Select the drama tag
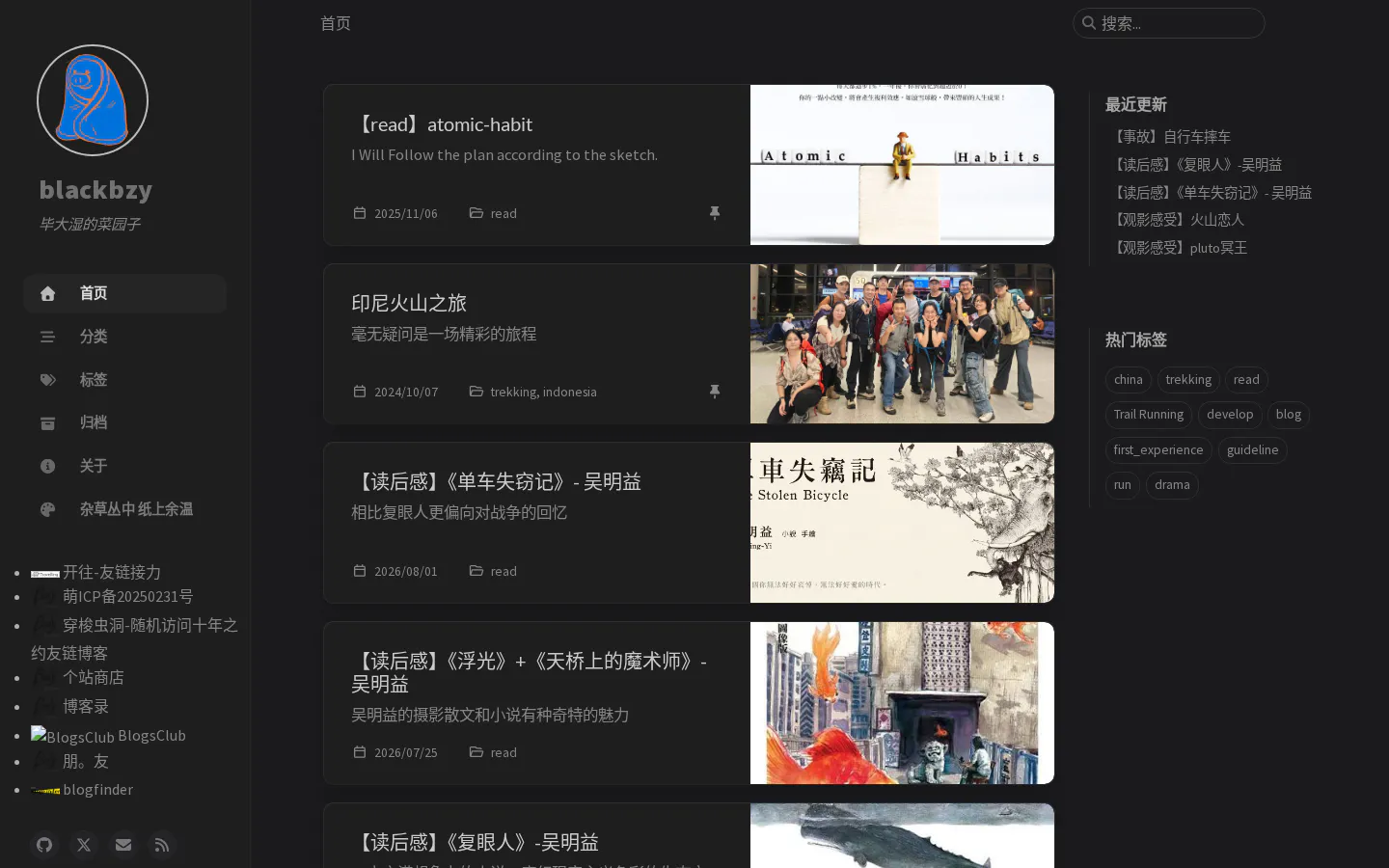Screen dimensions: 1389x868 coord(1172,485)
